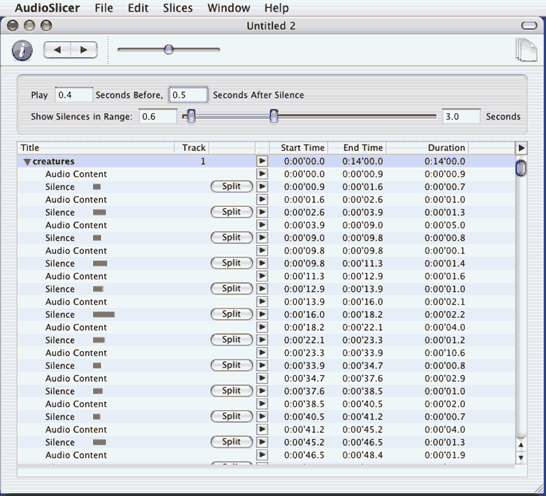The height and width of the screenshot is (496, 546).
Task: Play audio content with 0:00'00.1 duration
Action: pyautogui.click(x=262, y=250)
